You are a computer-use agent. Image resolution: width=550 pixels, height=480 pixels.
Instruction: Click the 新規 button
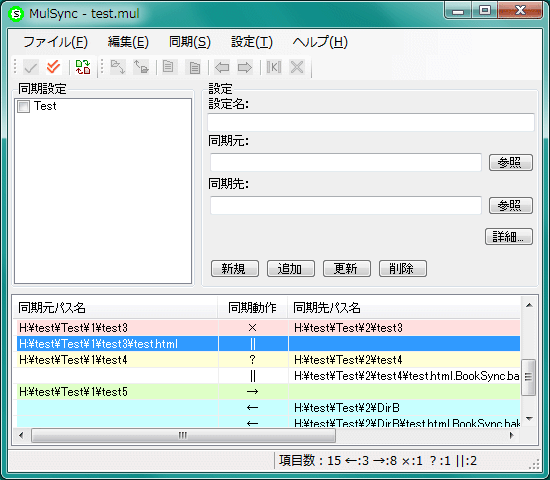(235, 269)
